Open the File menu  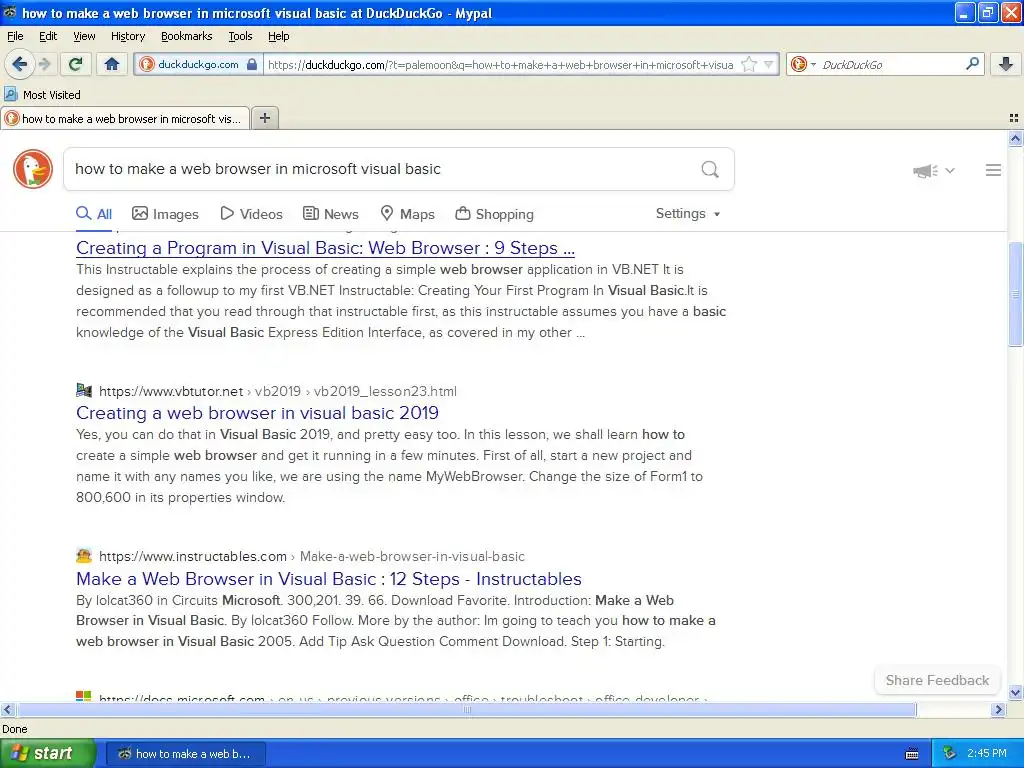15,37
